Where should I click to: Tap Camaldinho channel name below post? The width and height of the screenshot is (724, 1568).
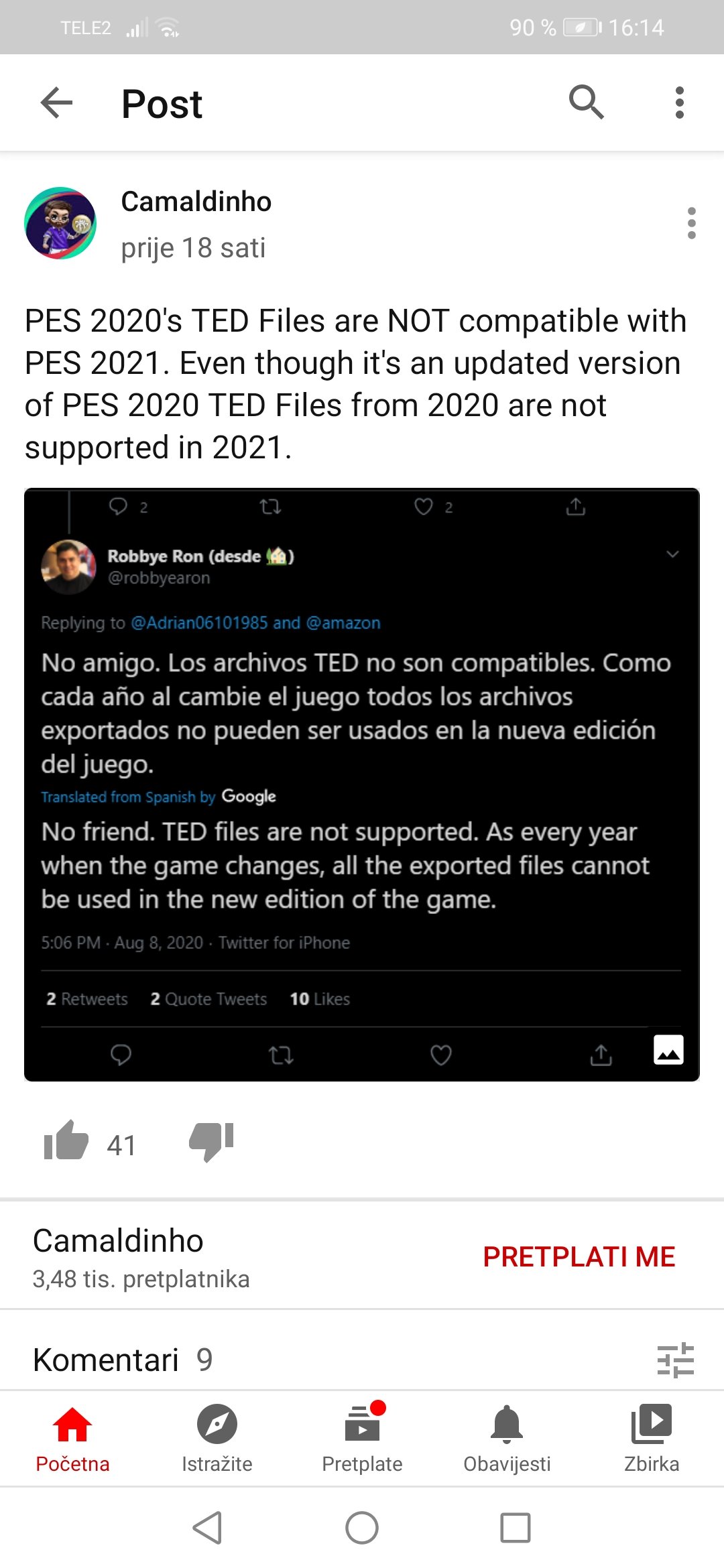point(118,1241)
